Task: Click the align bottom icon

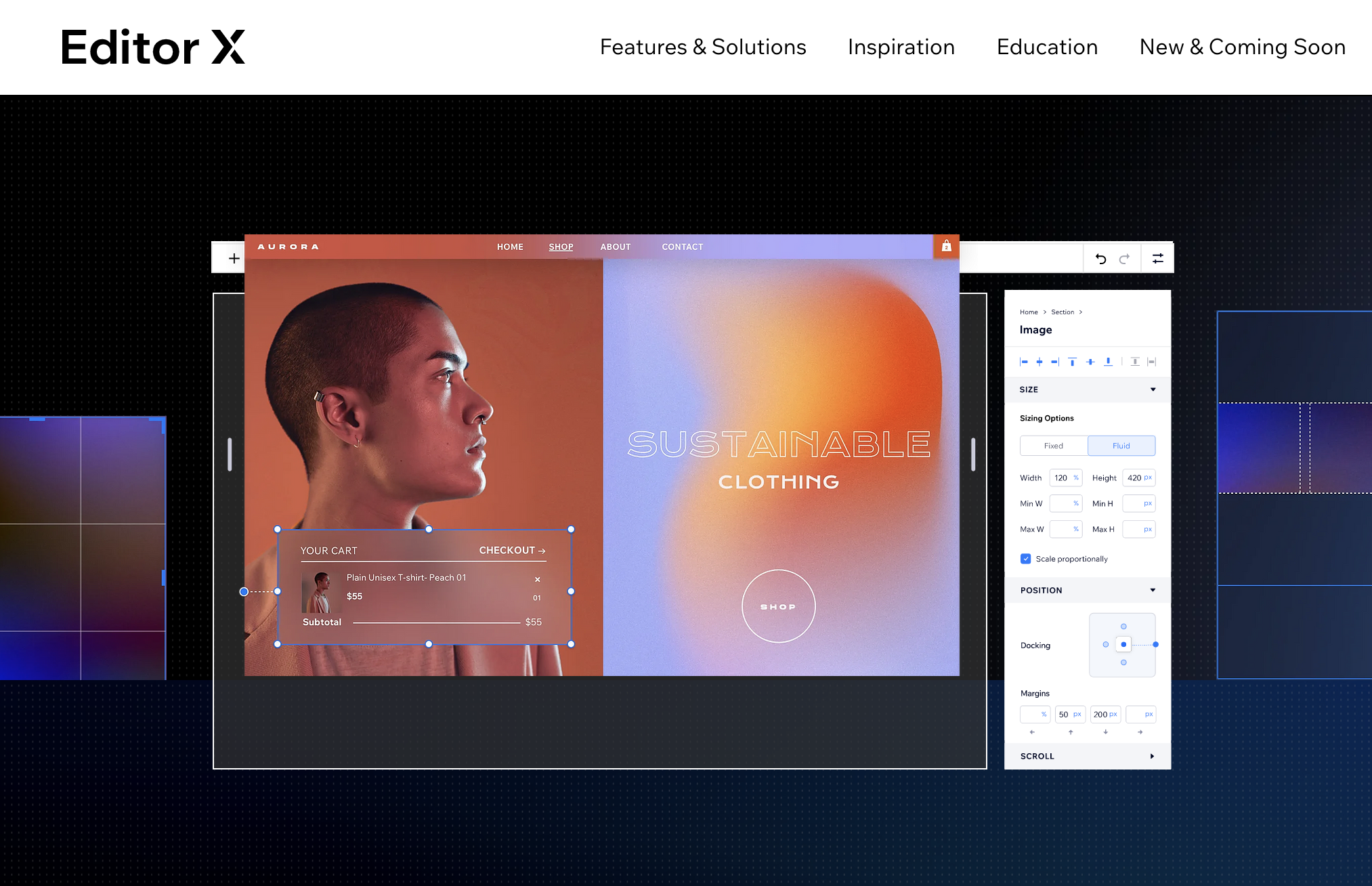Action: click(1108, 362)
